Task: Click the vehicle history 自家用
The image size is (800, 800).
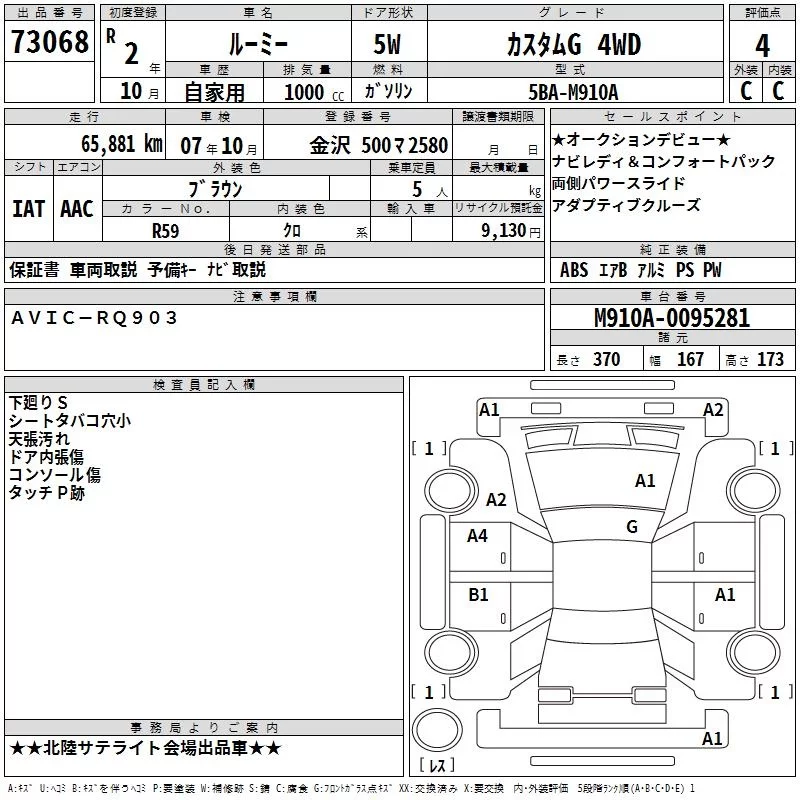Action: coord(214,92)
